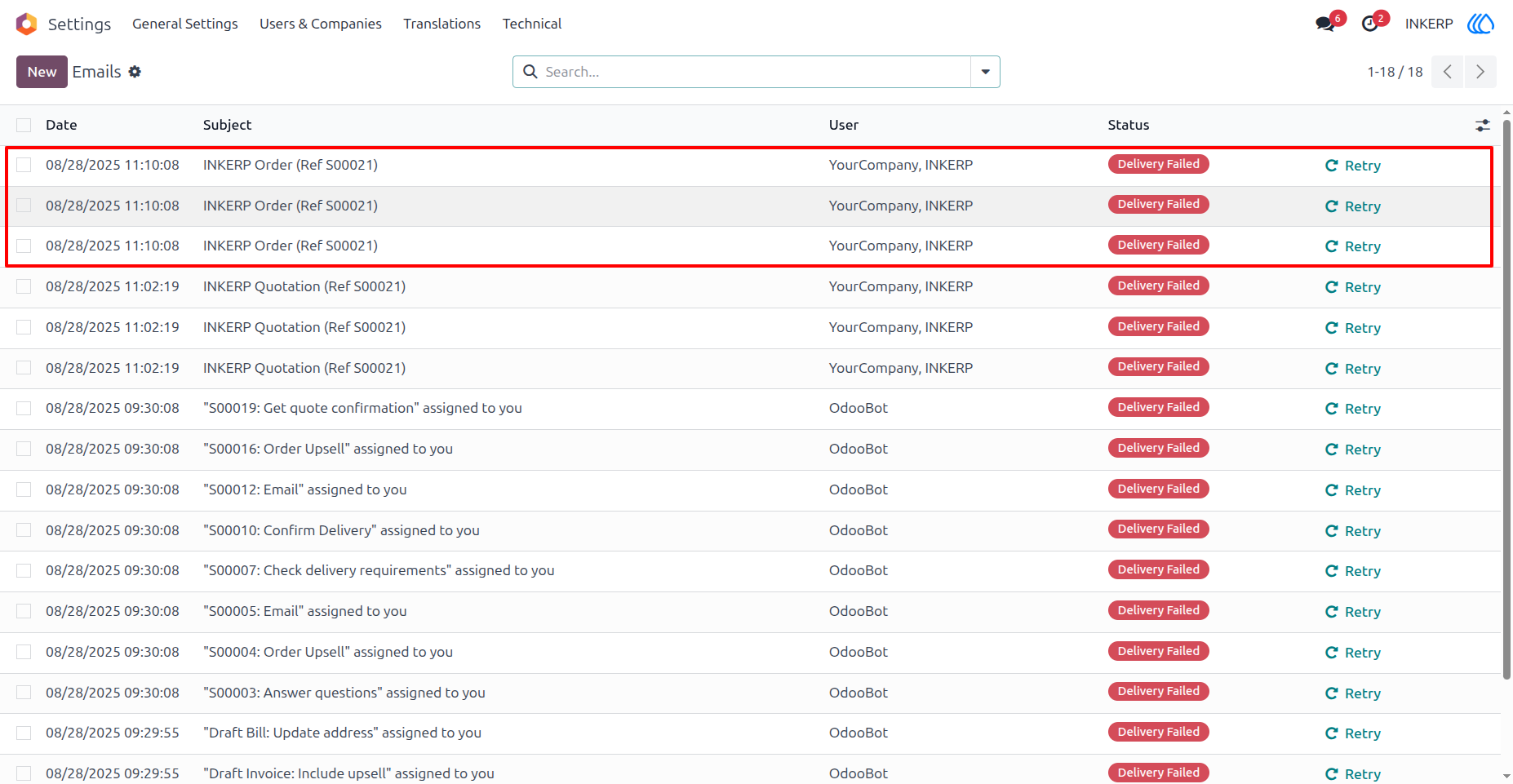The height and width of the screenshot is (784, 1513).
Task: Open the INKERP user menu
Action: tap(1429, 24)
